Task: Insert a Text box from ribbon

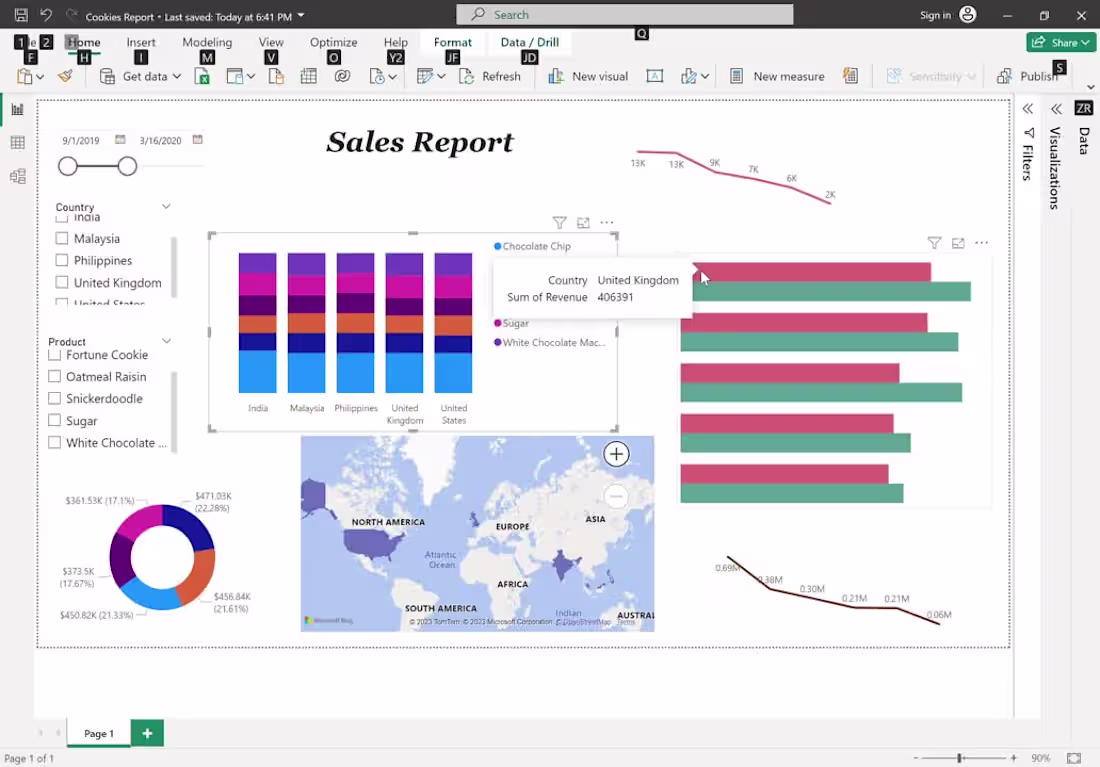Action: pyautogui.click(x=655, y=76)
